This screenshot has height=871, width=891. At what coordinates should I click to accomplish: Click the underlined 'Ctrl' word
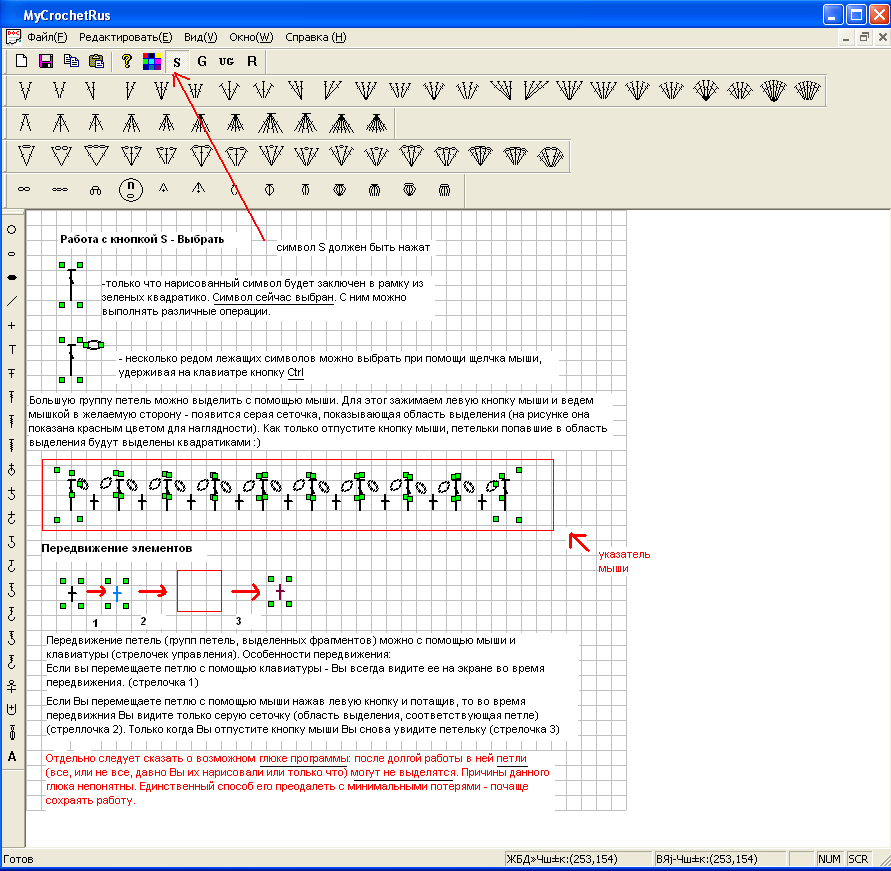295,373
